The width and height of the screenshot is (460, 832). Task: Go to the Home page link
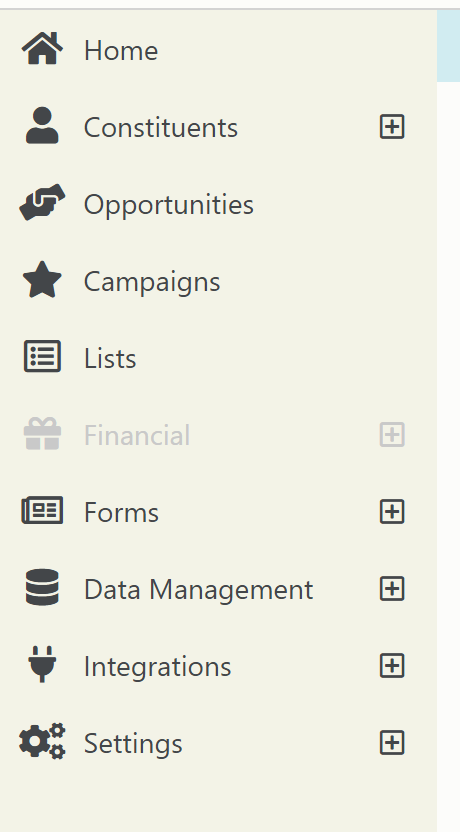point(121,51)
